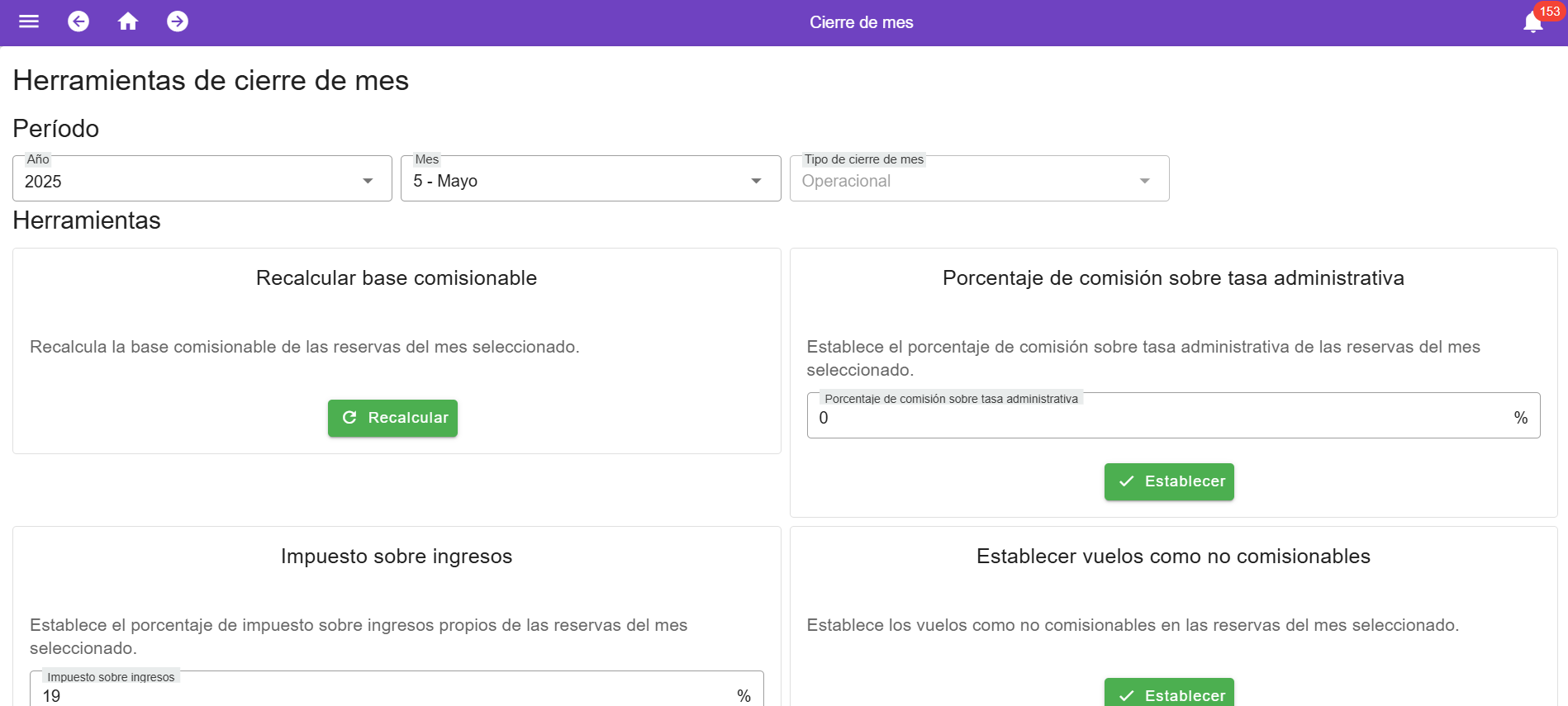The width and height of the screenshot is (1568, 706).
Task: Click the red 153 notification badge
Action: (1549, 12)
